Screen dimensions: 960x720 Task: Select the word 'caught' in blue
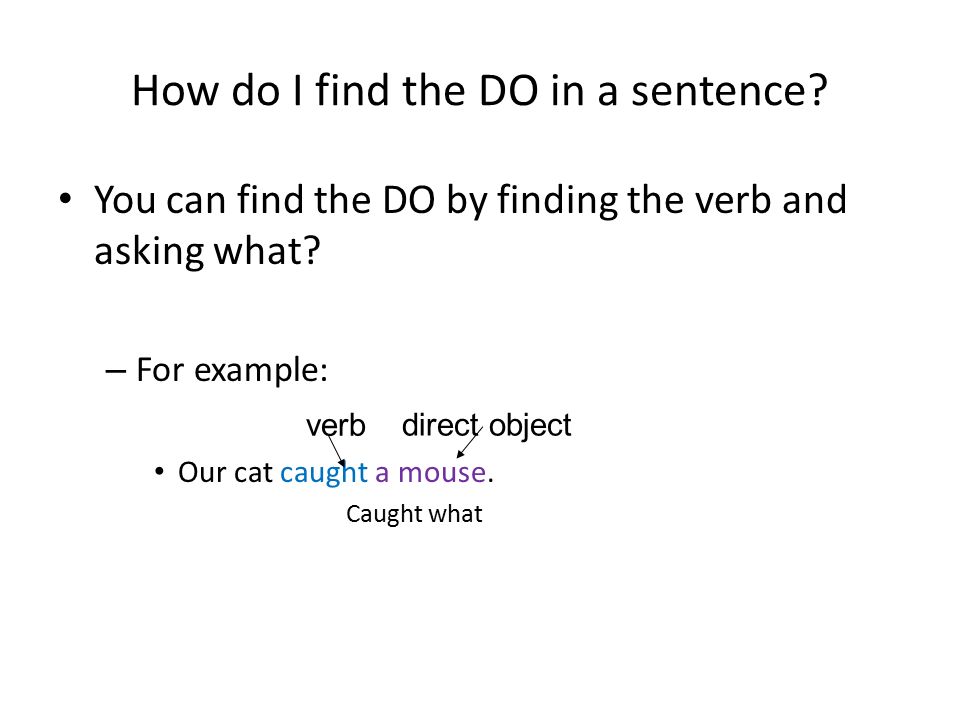pos(324,473)
